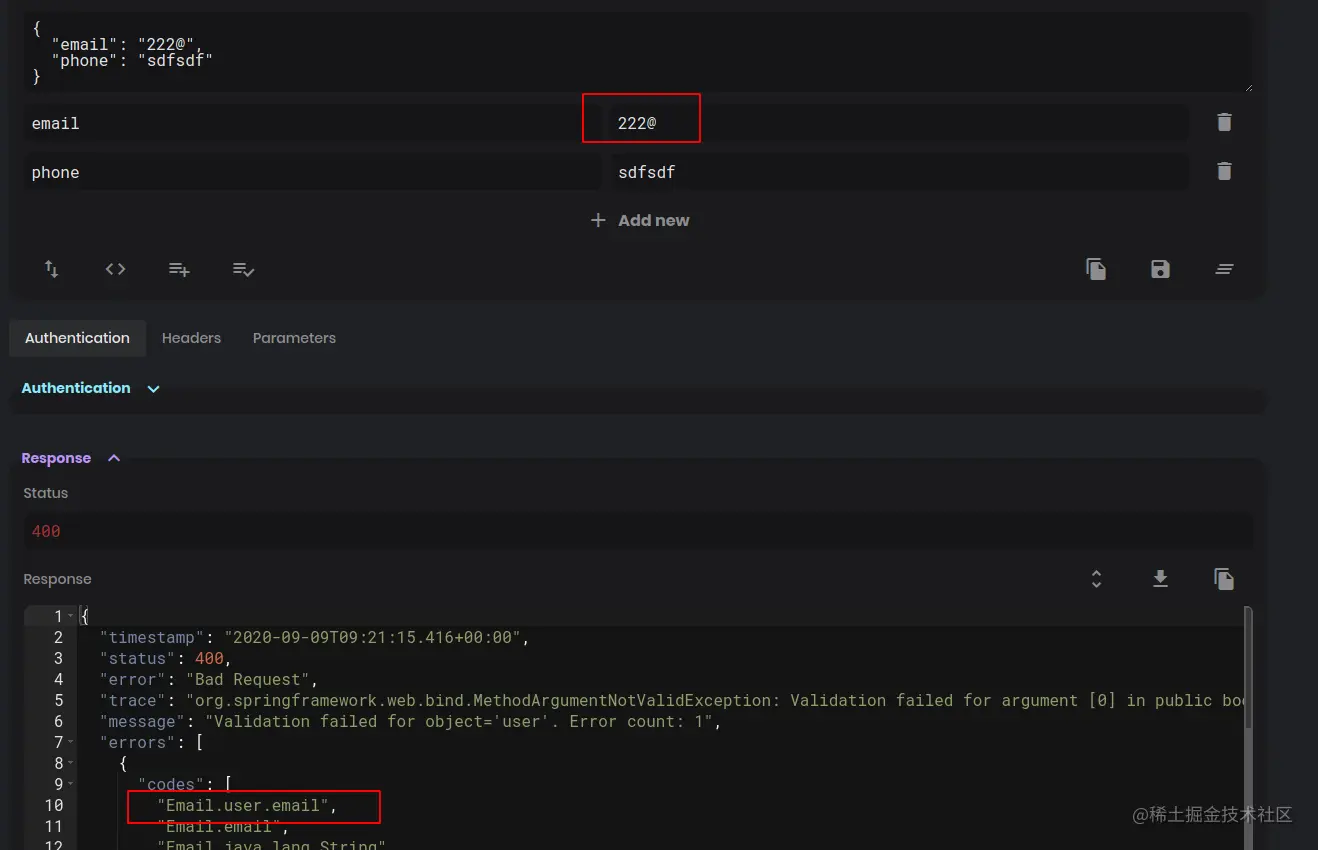Image resolution: width=1318 pixels, height=850 pixels.
Task: Click the "Bad Request" error line
Action: point(208,679)
